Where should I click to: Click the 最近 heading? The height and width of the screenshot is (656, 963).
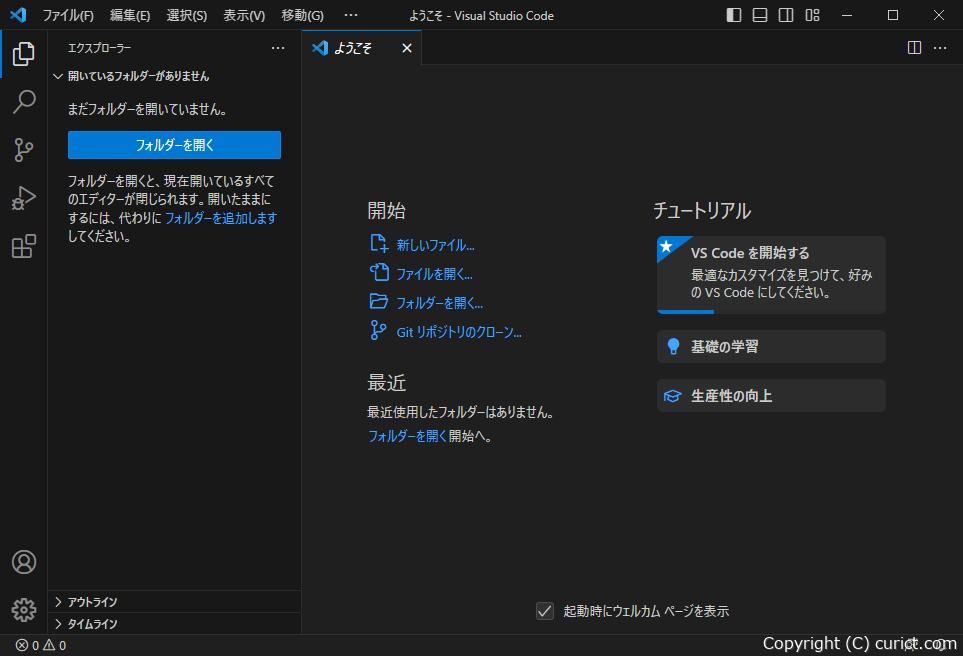(x=386, y=383)
